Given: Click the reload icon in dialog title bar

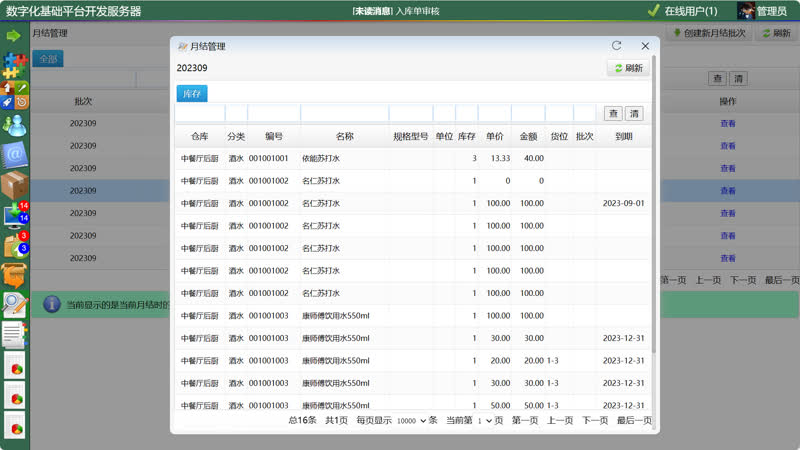Looking at the screenshot, I should 617,46.
